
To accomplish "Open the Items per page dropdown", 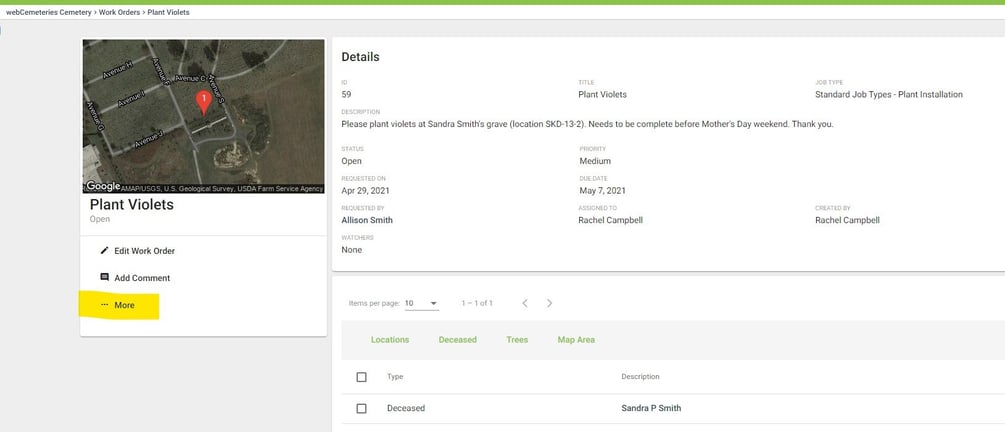I will coord(422,303).
